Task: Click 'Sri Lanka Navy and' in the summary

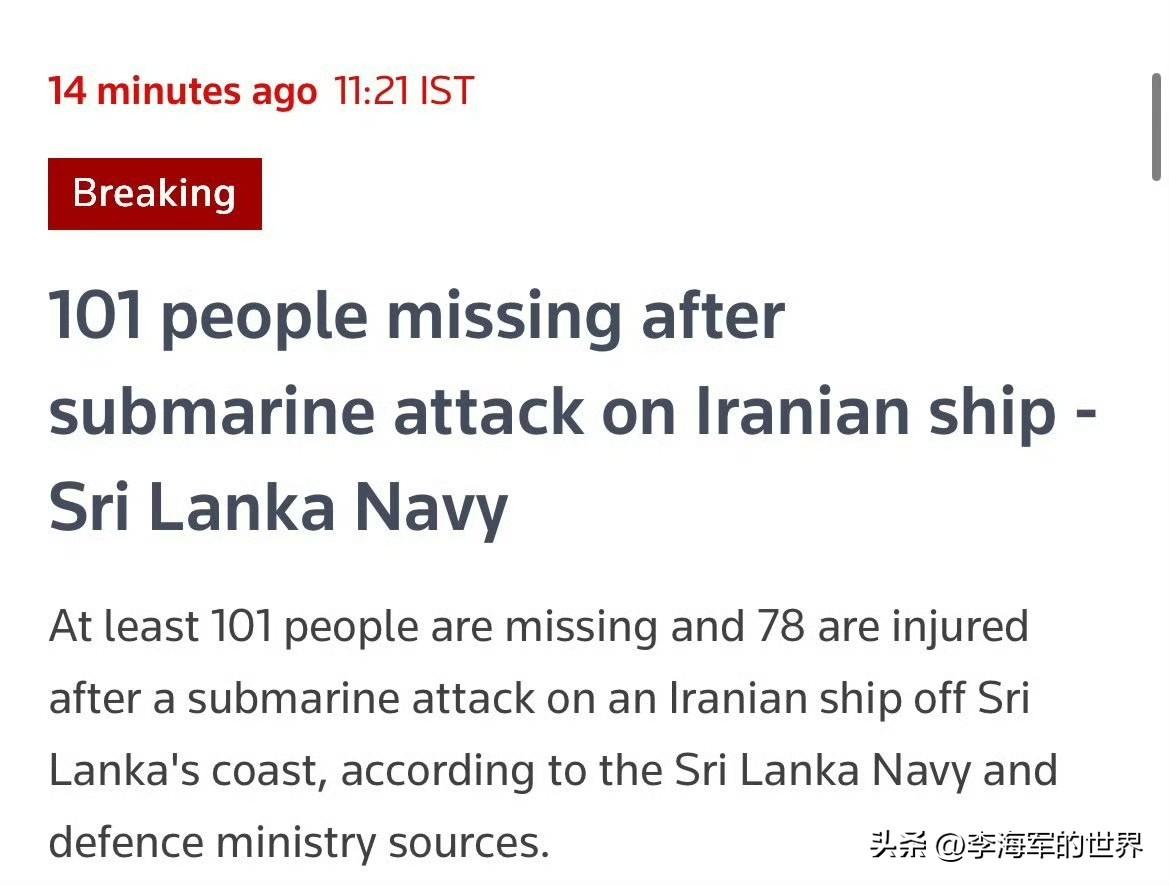Action: (866, 771)
